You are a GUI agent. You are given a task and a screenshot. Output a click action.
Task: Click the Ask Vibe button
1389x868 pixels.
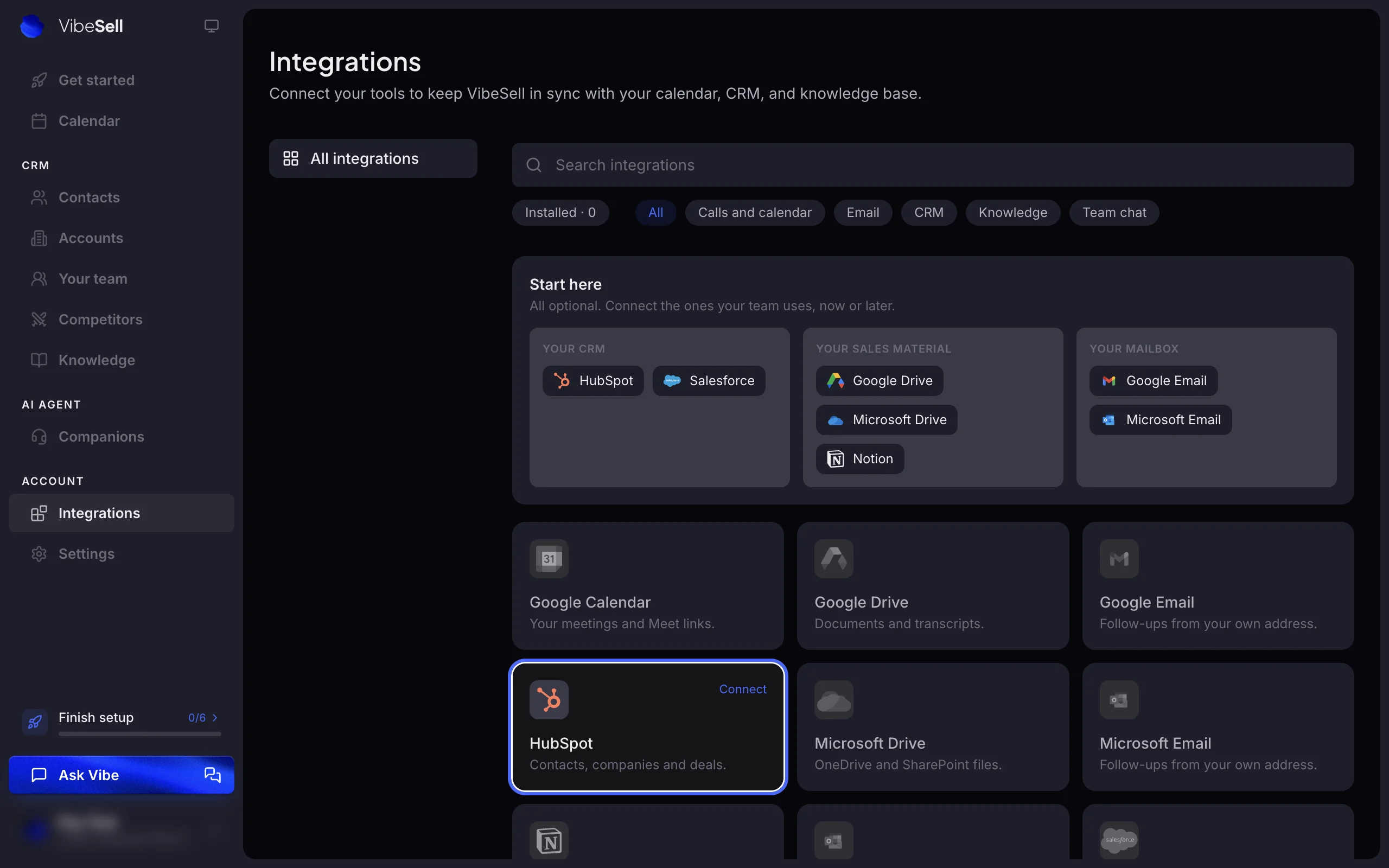click(x=121, y=775)
